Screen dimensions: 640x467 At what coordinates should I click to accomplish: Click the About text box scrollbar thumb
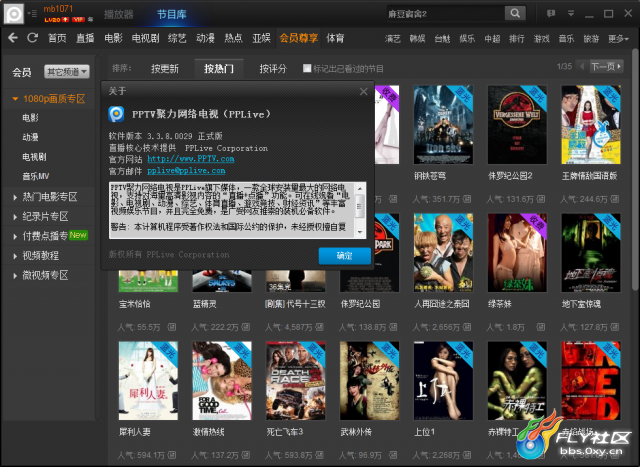359,205
